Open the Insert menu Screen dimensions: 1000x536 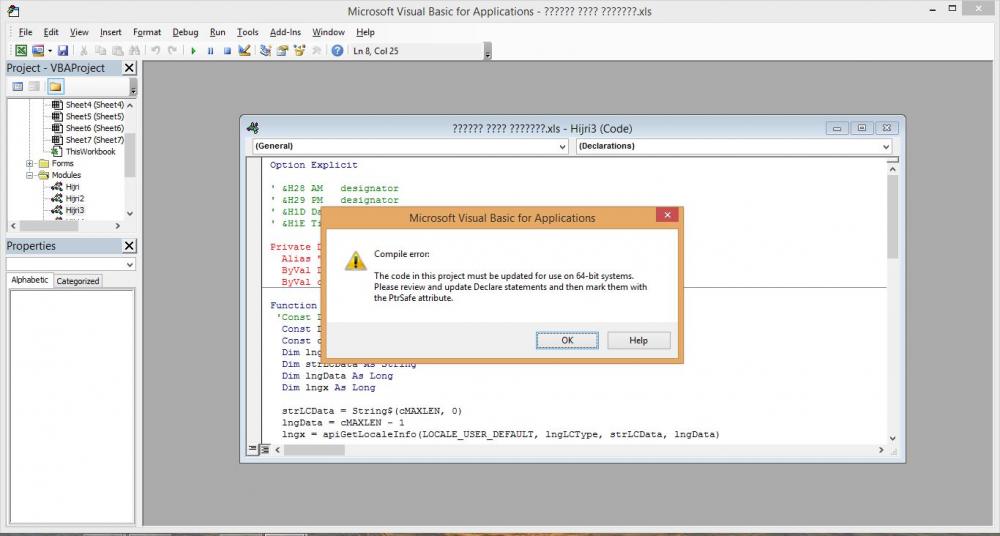click(110, 32)
